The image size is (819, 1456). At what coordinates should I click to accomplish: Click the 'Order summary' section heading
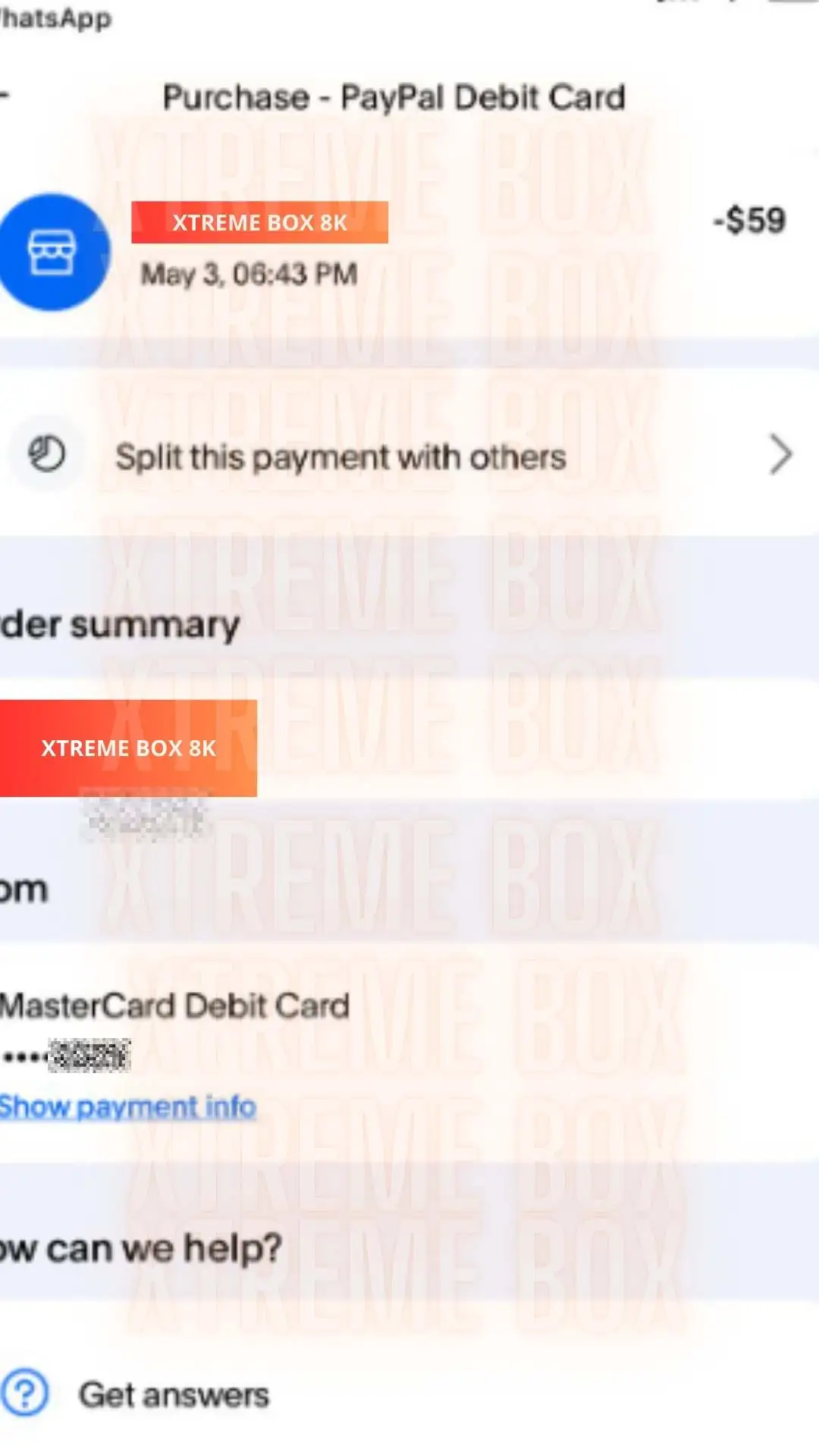(x=120, y=625)
